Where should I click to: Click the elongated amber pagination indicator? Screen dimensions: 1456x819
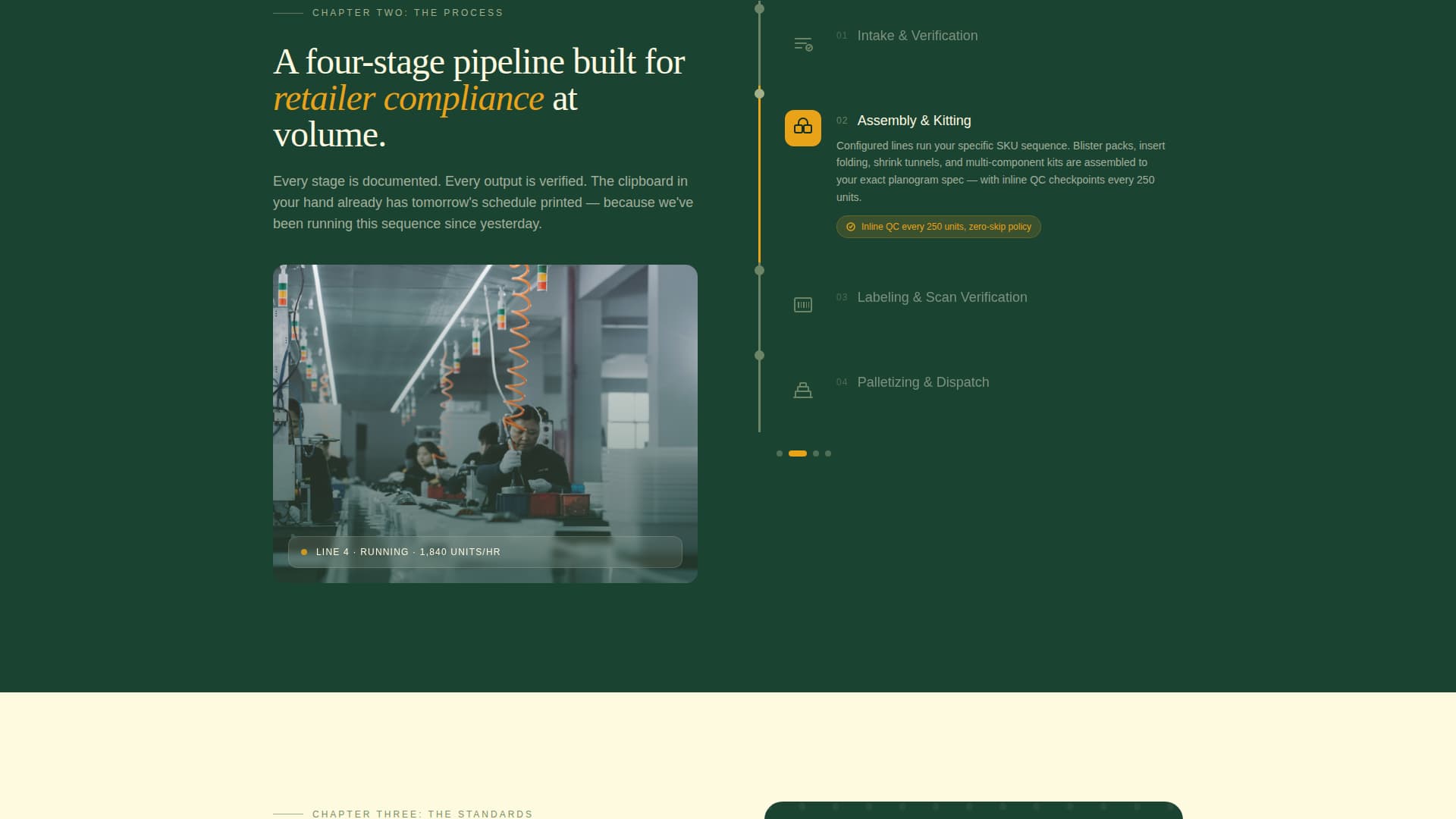click(x=798, y=453)
